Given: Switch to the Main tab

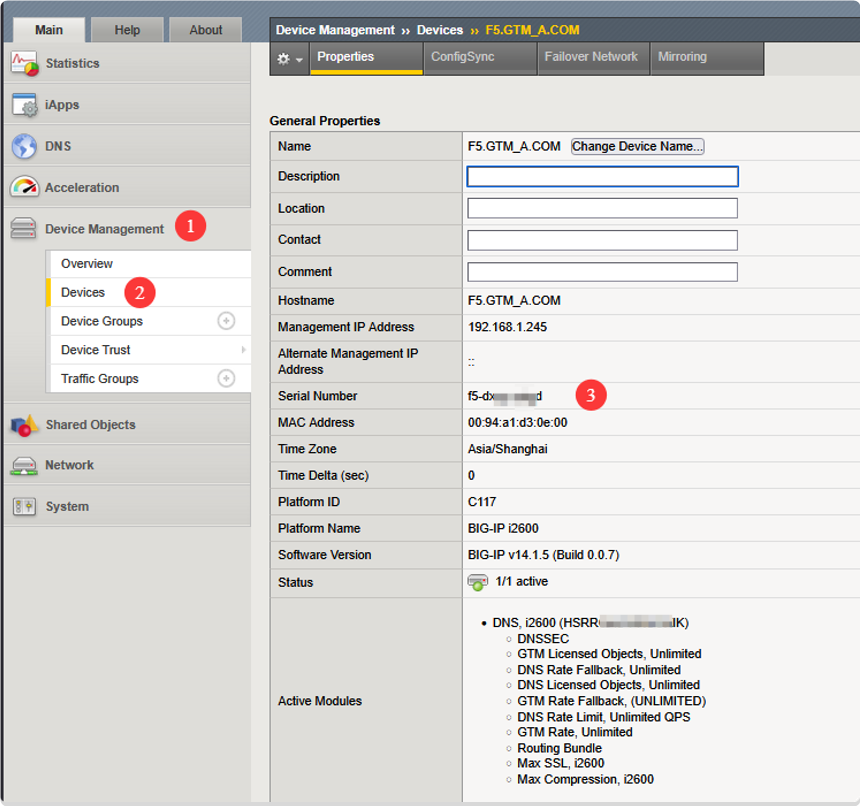Looking at the screenshot, I should click(49, 30).
